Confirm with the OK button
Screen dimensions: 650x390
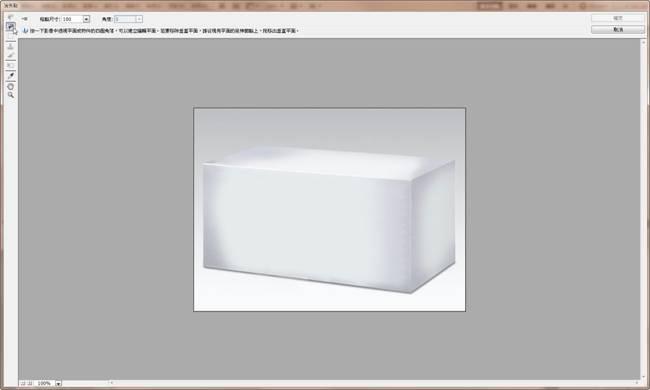coord(618,18)
